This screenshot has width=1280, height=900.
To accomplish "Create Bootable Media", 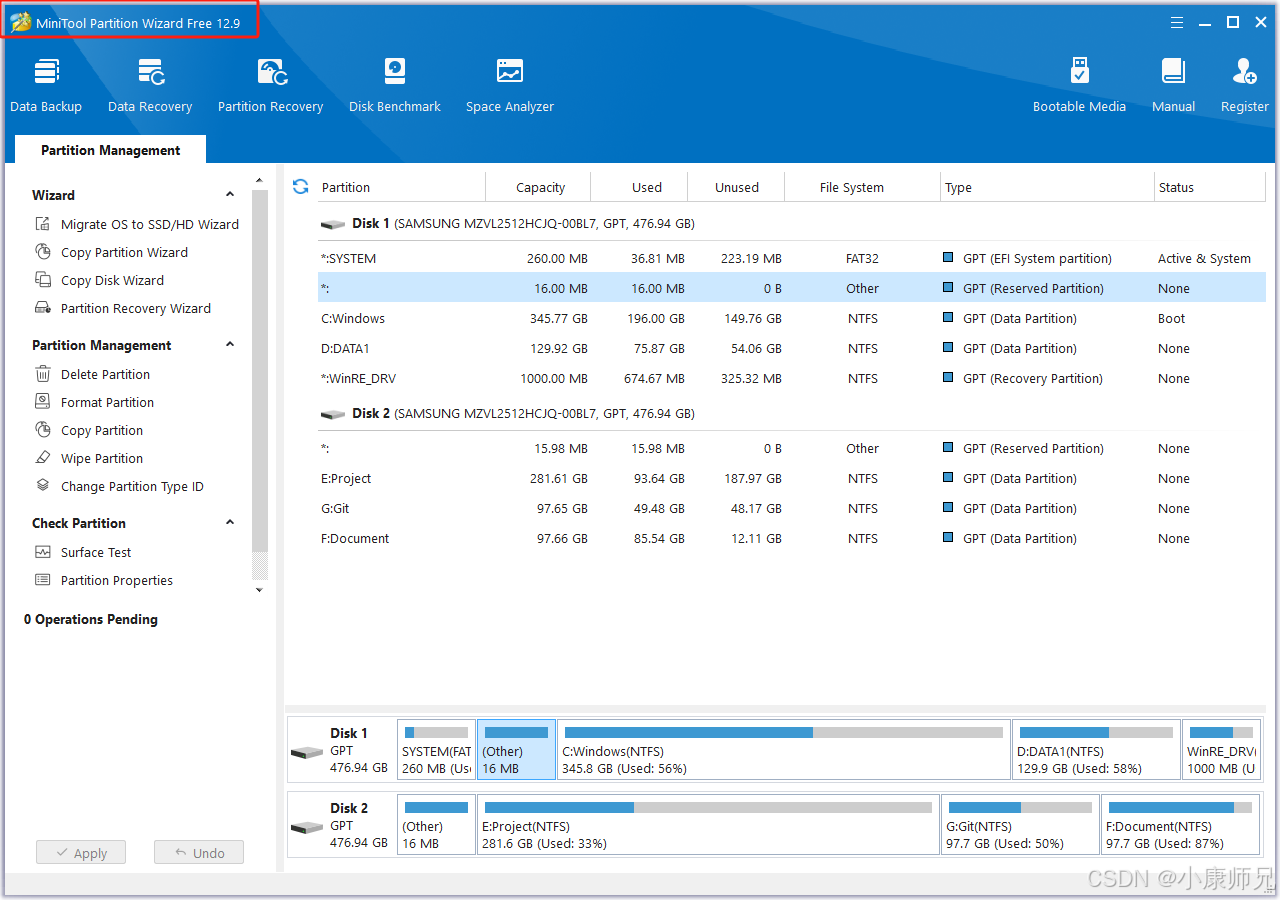I will (x=1079, y=85).
